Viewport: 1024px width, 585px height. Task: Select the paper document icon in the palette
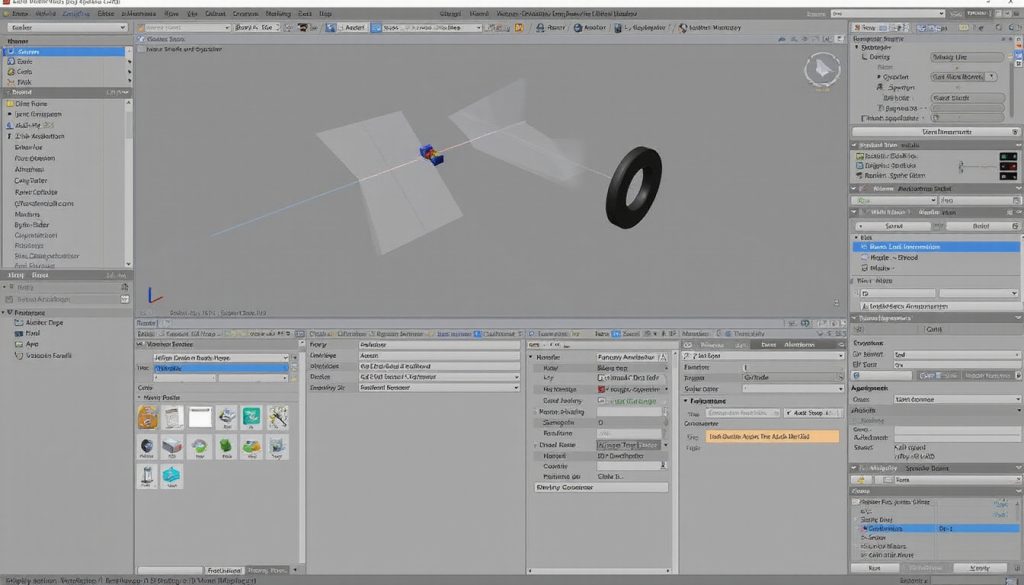coord(173,417)
